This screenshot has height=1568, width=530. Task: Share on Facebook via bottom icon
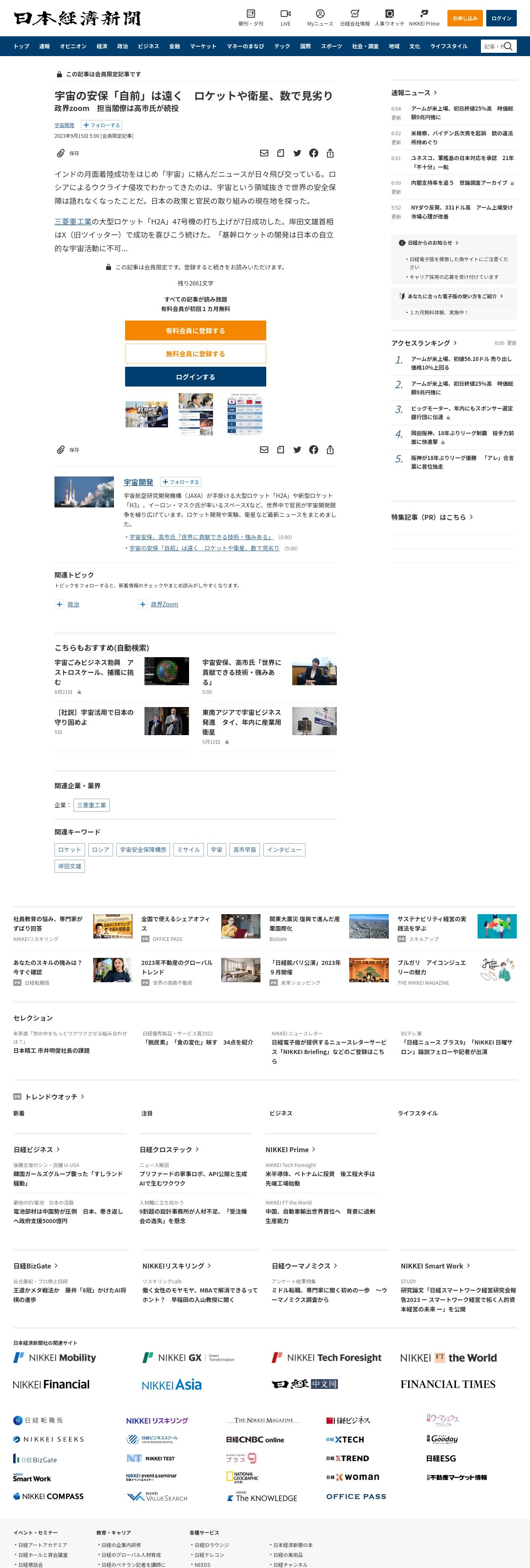click(313, 450)
